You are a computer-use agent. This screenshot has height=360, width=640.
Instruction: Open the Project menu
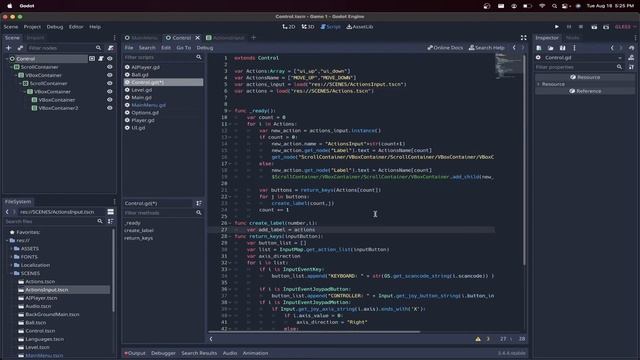pyautogui.click(x=32, y=27)
